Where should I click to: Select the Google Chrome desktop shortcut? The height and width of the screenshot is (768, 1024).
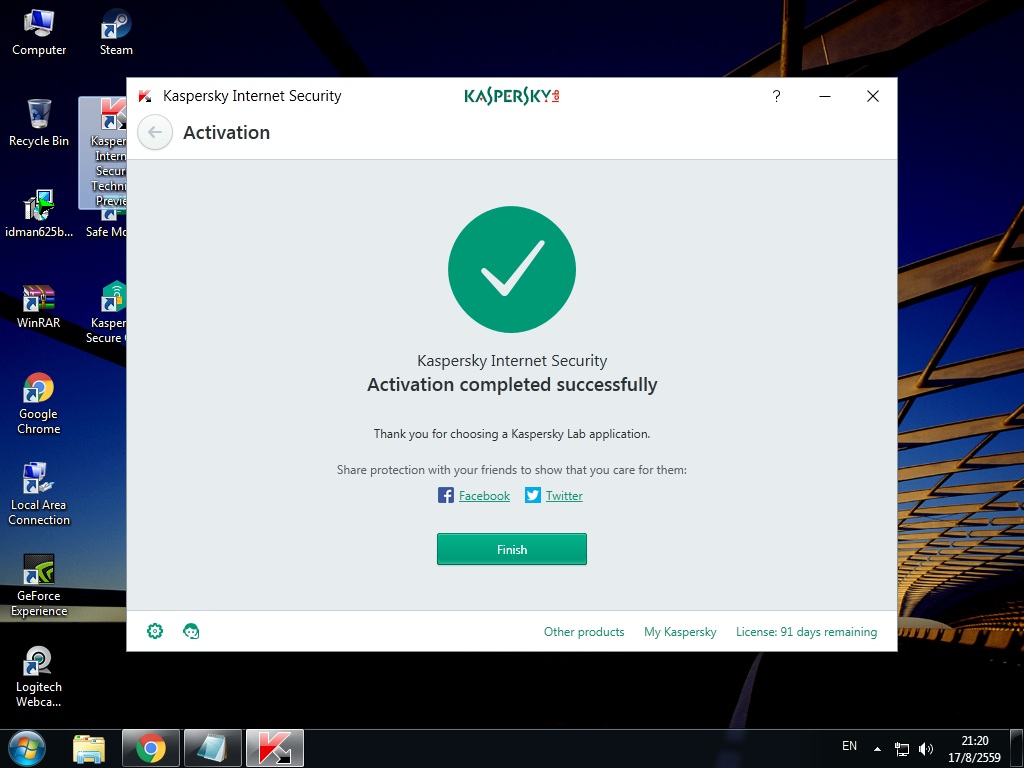39,404
